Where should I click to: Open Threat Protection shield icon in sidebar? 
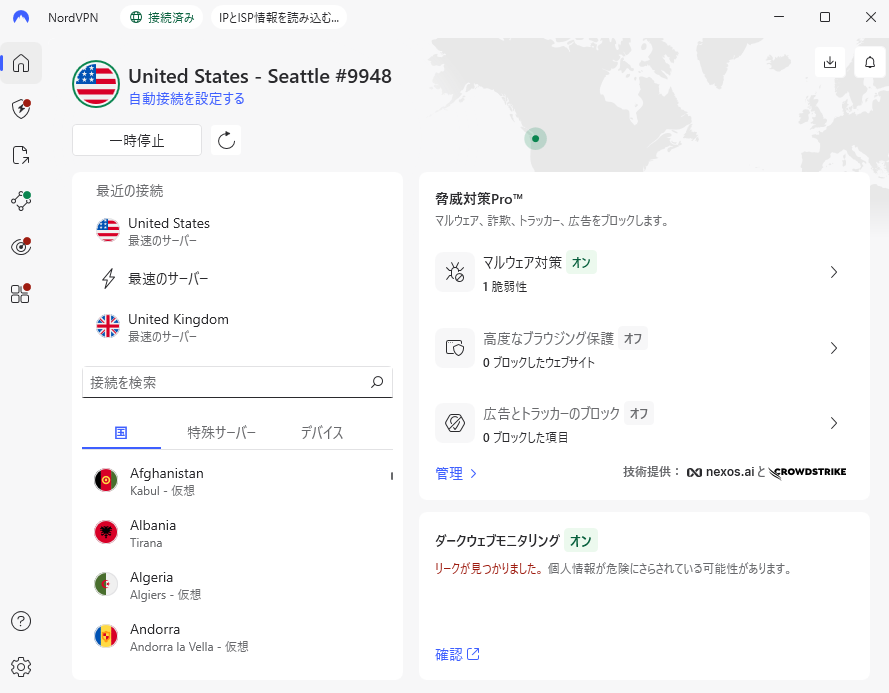21,109
